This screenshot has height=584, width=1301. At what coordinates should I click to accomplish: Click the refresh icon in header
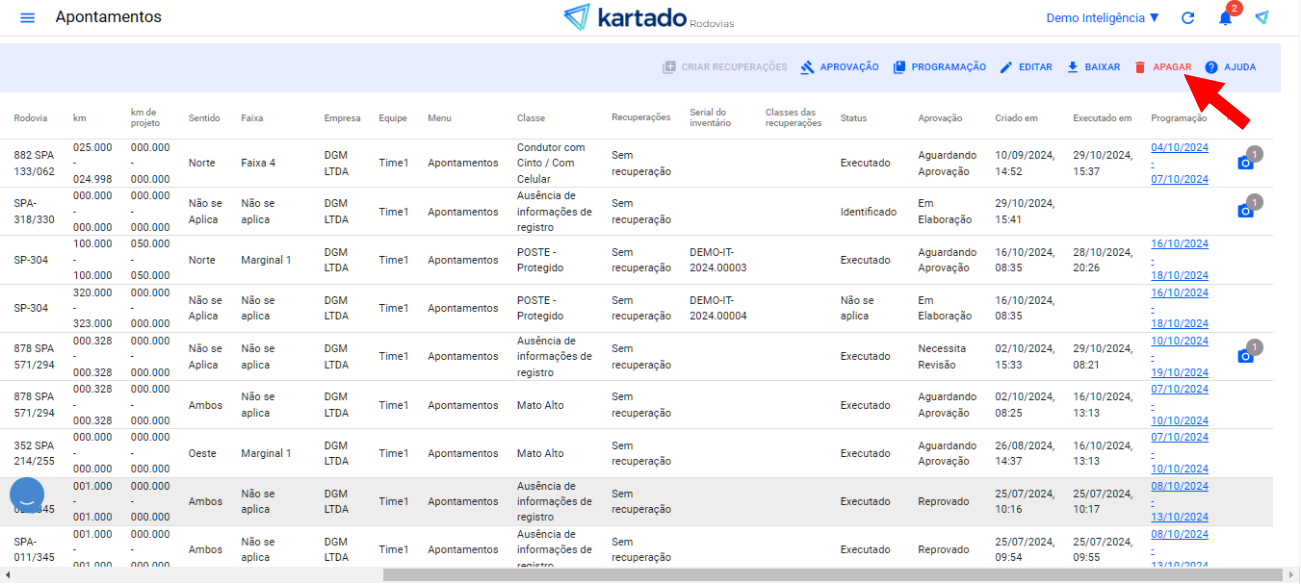[1188, 18]
